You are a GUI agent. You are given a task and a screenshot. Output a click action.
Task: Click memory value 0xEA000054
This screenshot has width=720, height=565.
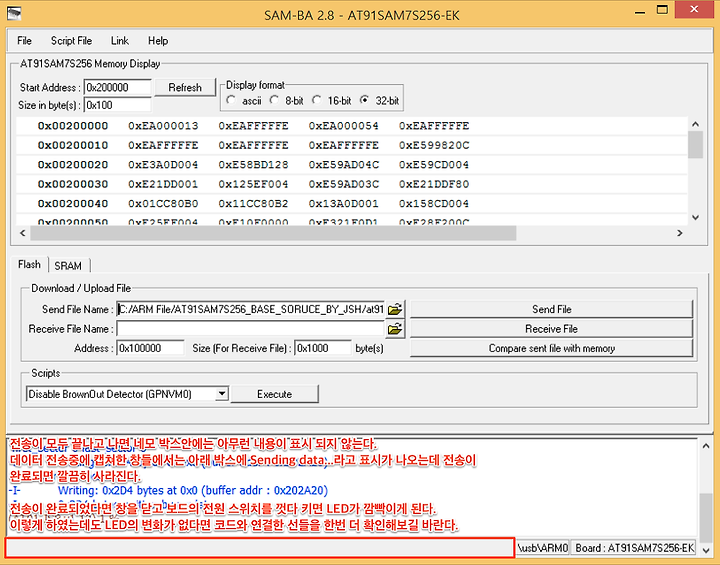point(343,126)
